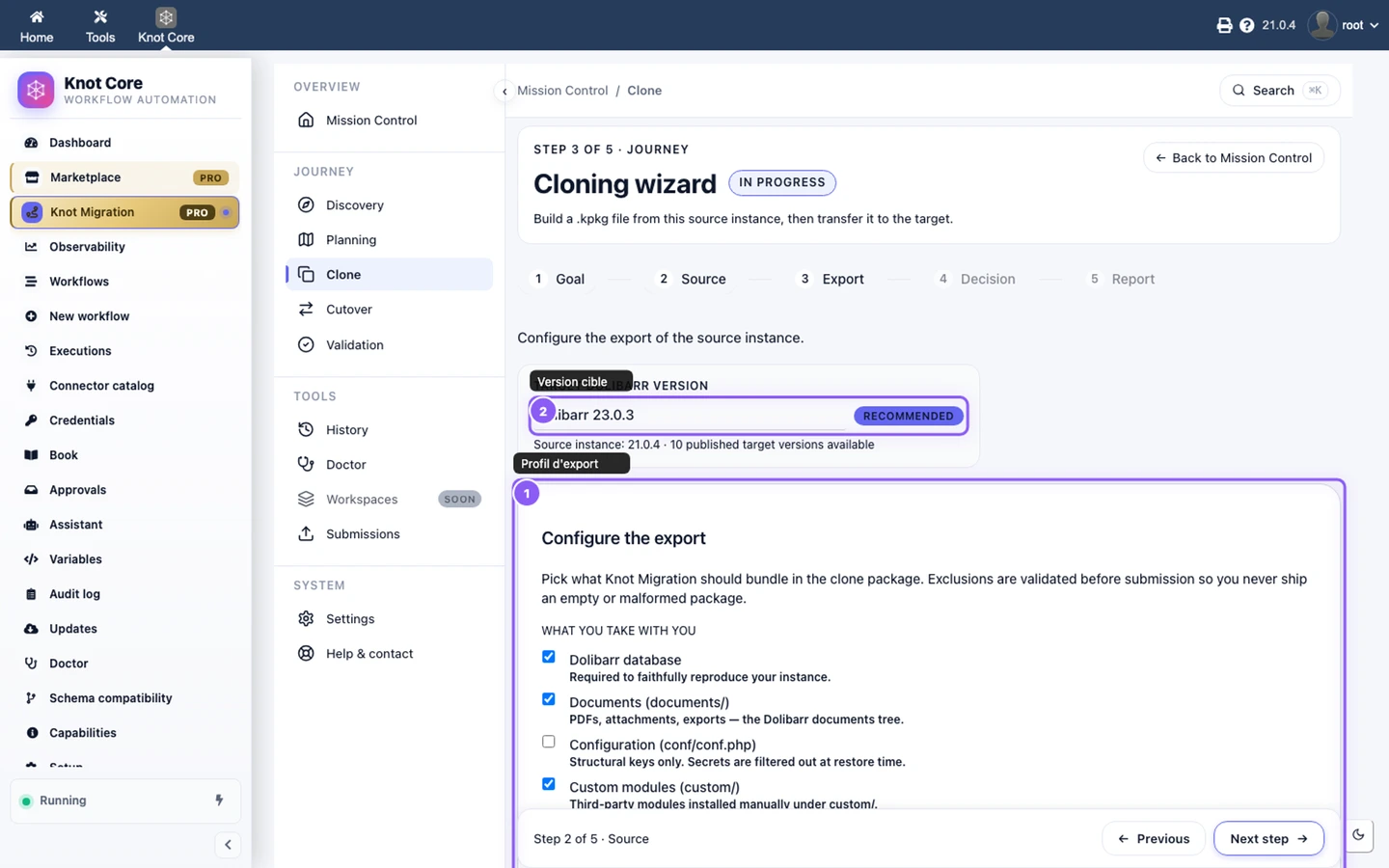This screenshot has width=1389, height=868.
Task: Uncheck the Custom modules (custom/) checkbox
Action: [549, 784]
